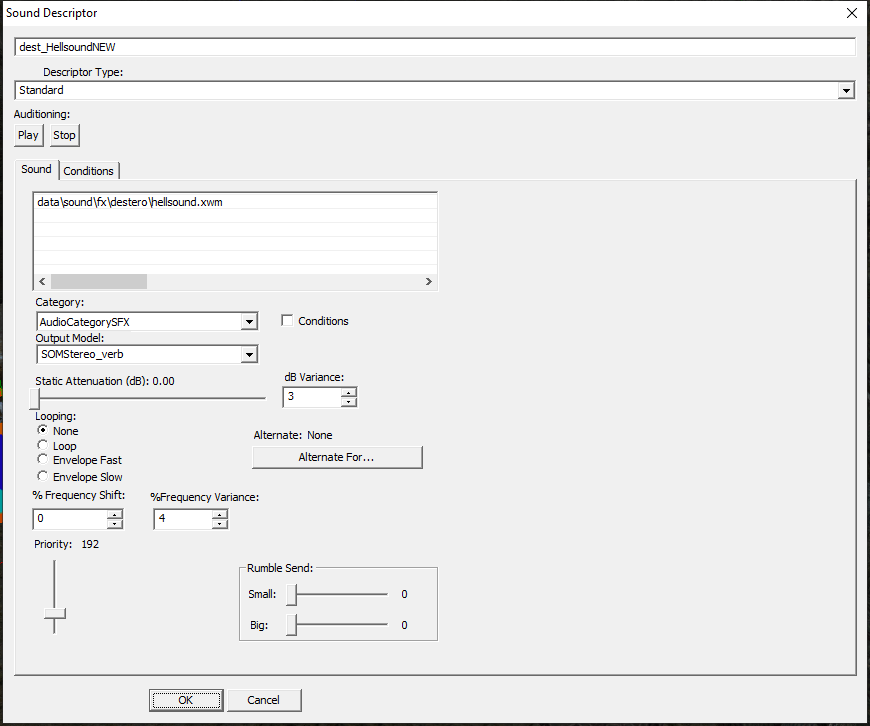Confirm with the OK button
870x726 pixels.
point(185,700)
